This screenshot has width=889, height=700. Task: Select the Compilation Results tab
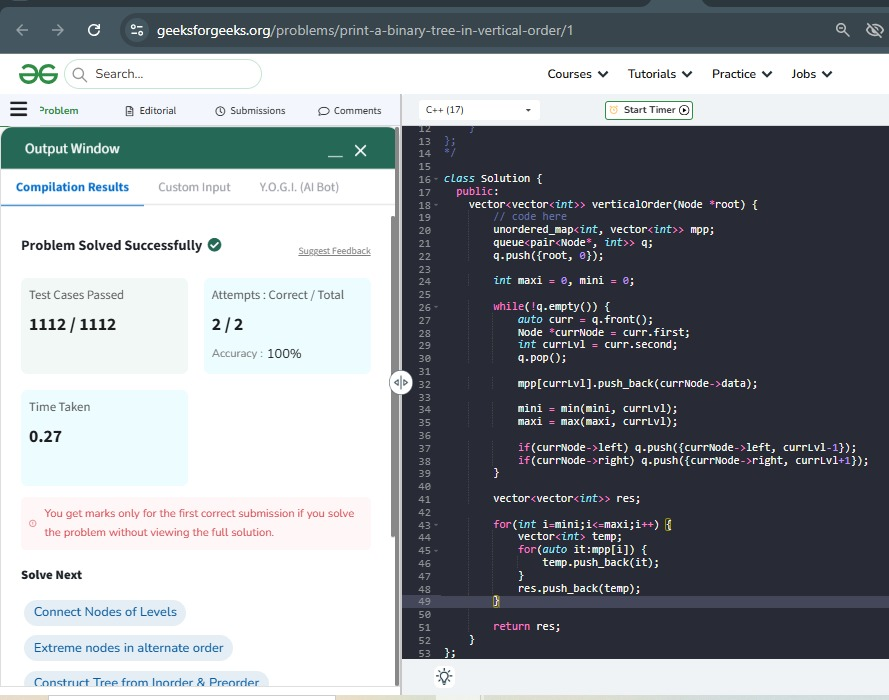click(72, 187)
